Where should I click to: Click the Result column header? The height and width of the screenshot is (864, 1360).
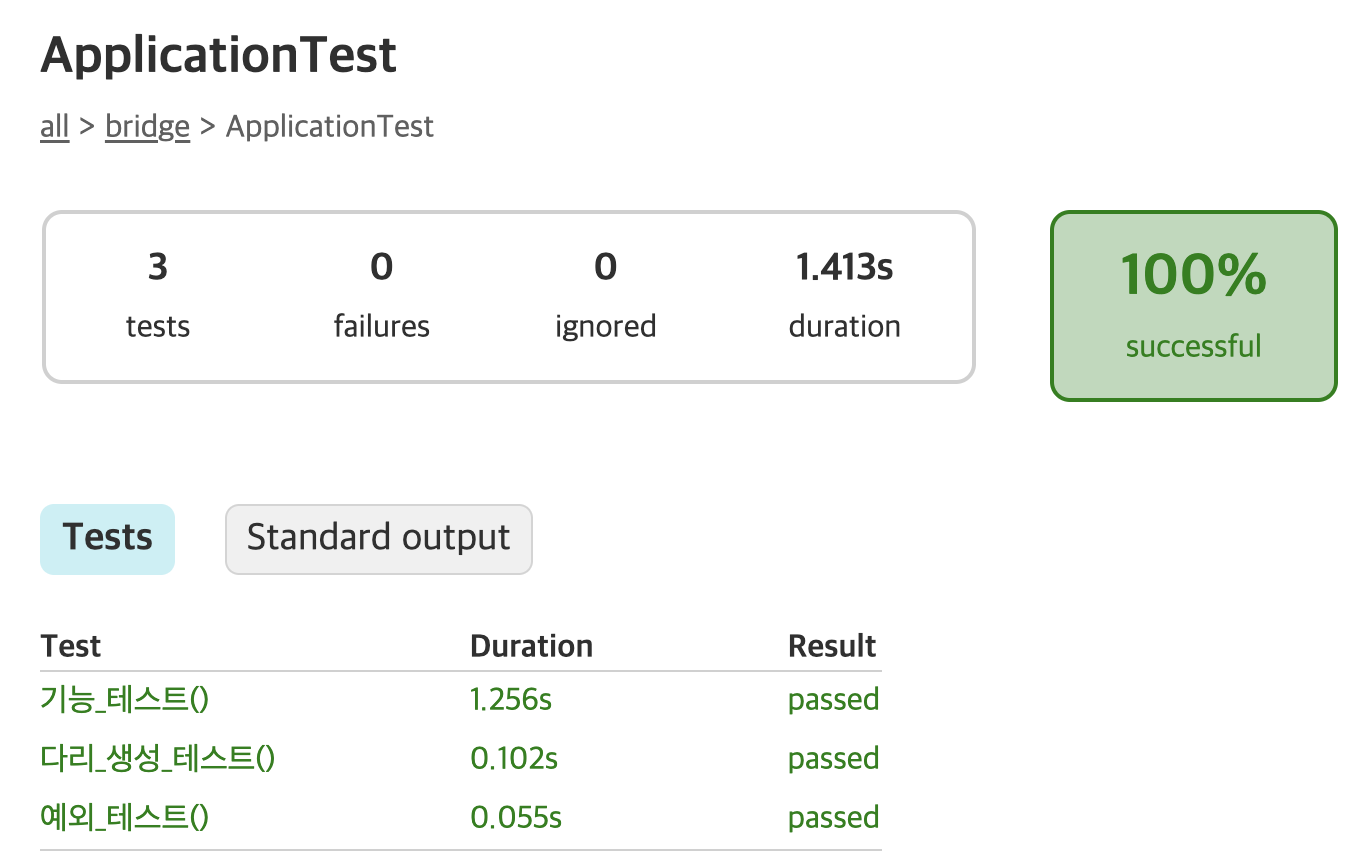coord(832,646)
